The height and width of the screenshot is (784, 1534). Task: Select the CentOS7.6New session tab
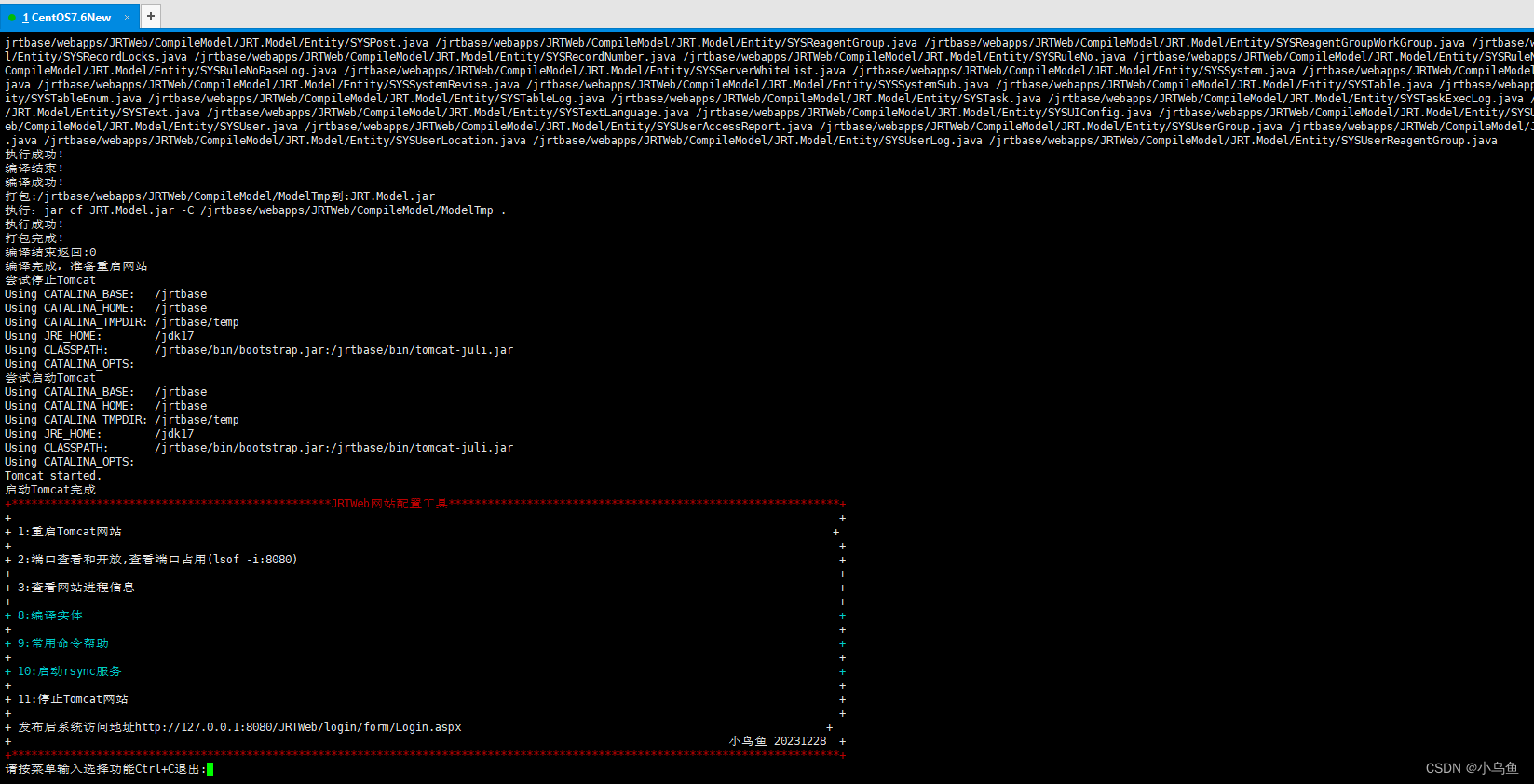70,17
